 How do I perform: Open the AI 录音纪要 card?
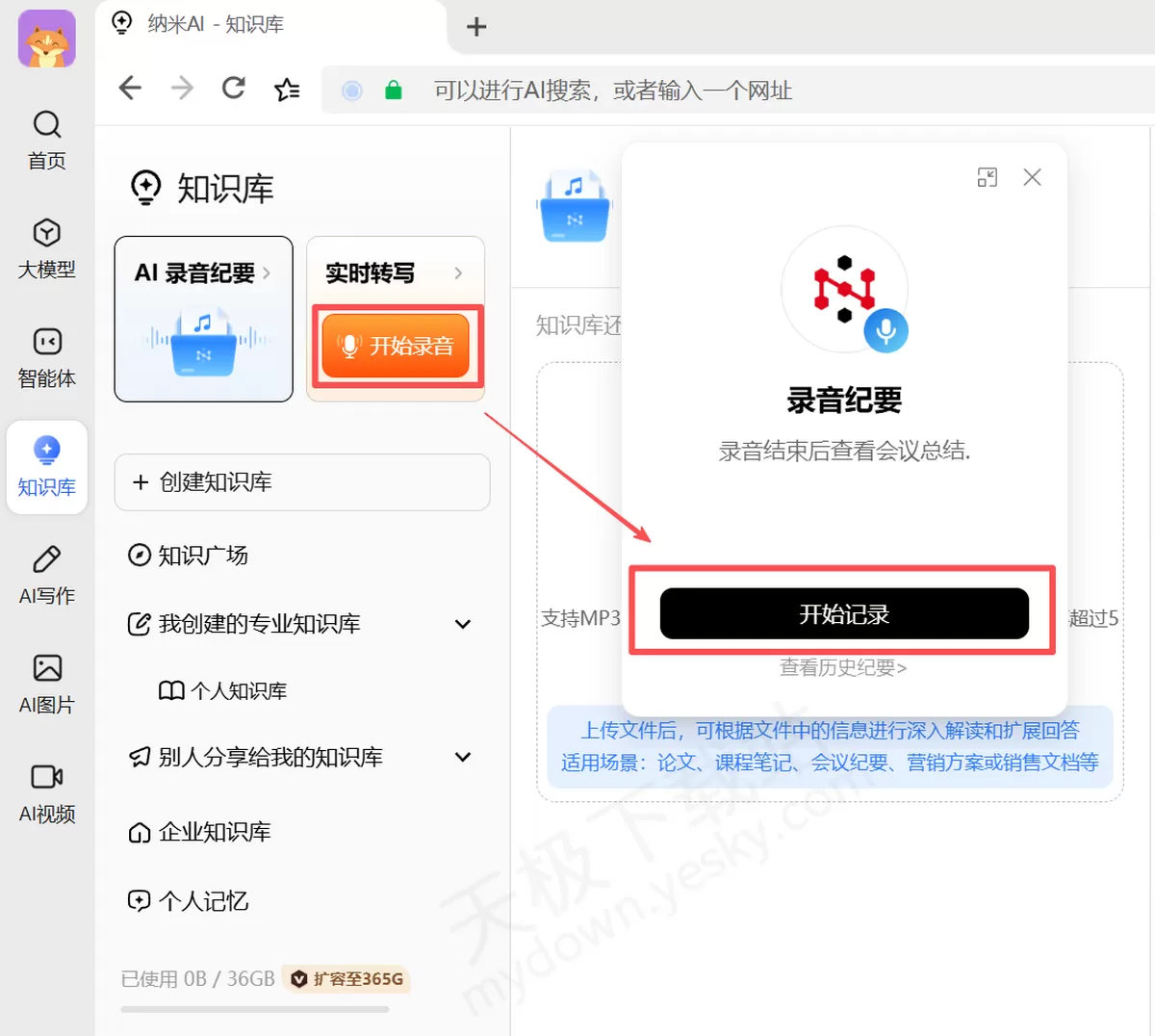(x=203, y=319)
